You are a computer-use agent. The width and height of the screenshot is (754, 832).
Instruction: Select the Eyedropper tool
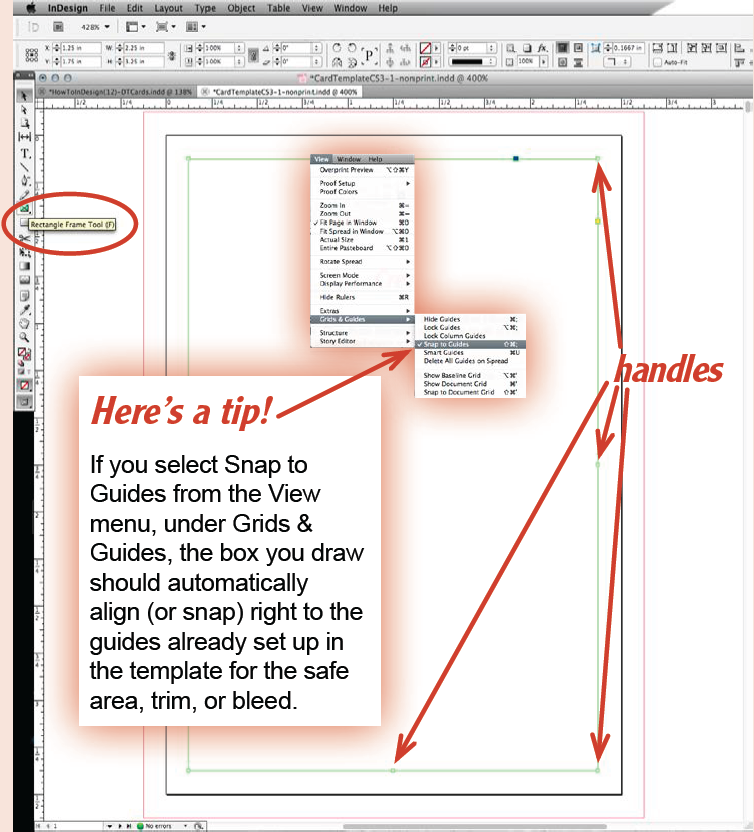[x=25, y=310]
